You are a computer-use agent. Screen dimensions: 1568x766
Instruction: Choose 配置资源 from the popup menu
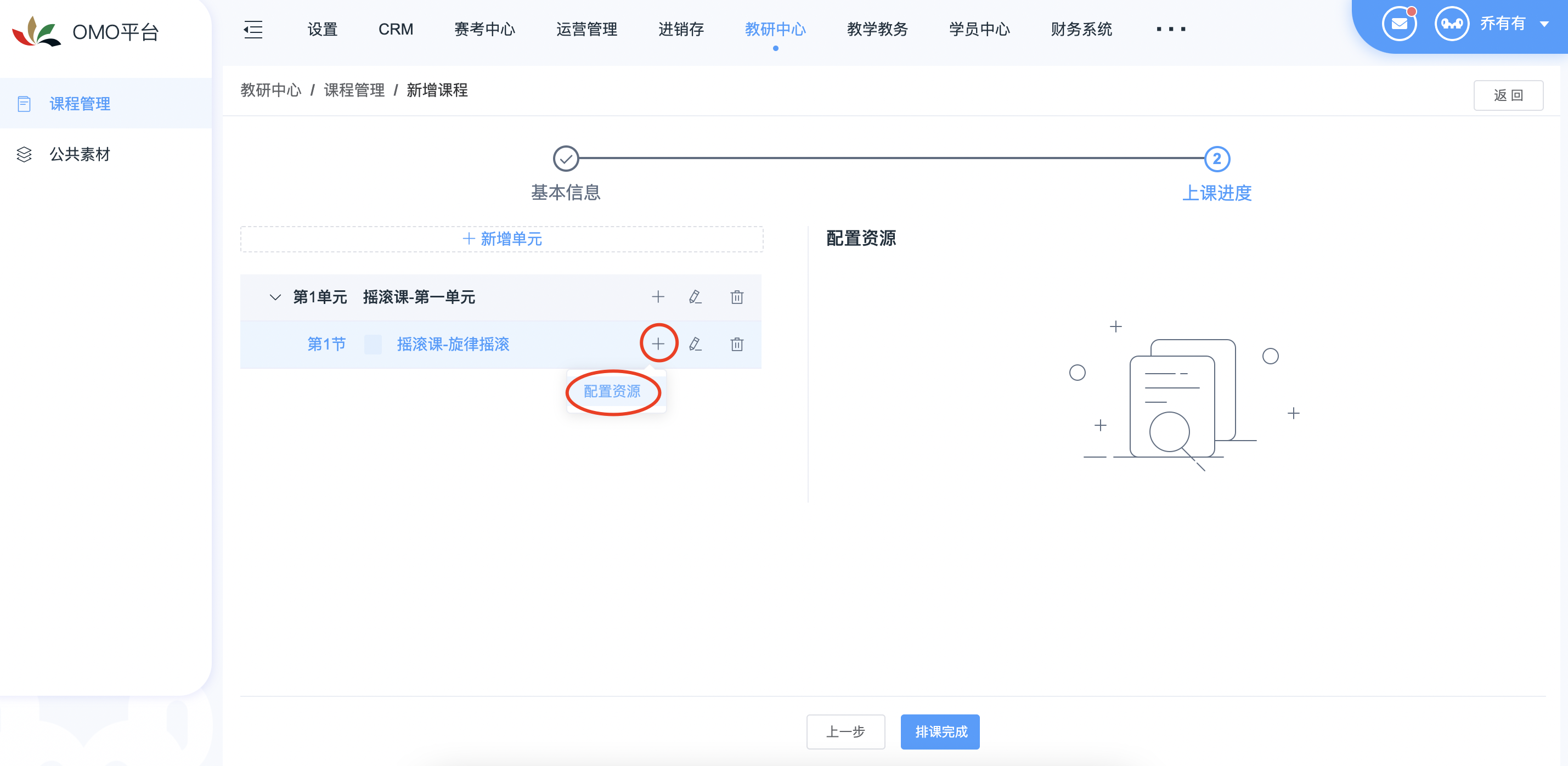click(x=612, y=392)
